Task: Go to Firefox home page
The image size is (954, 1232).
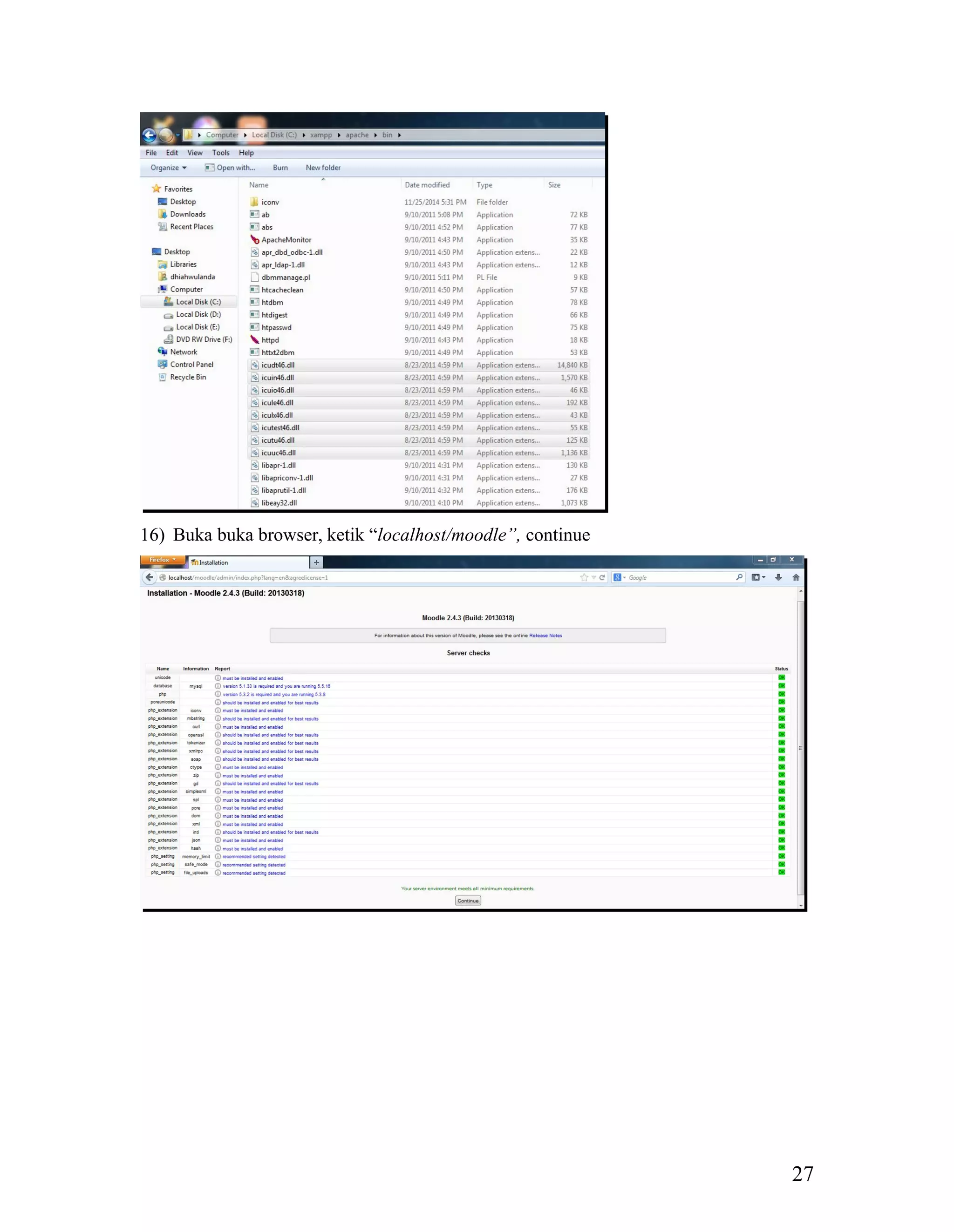Action: (x=796, y=578)
